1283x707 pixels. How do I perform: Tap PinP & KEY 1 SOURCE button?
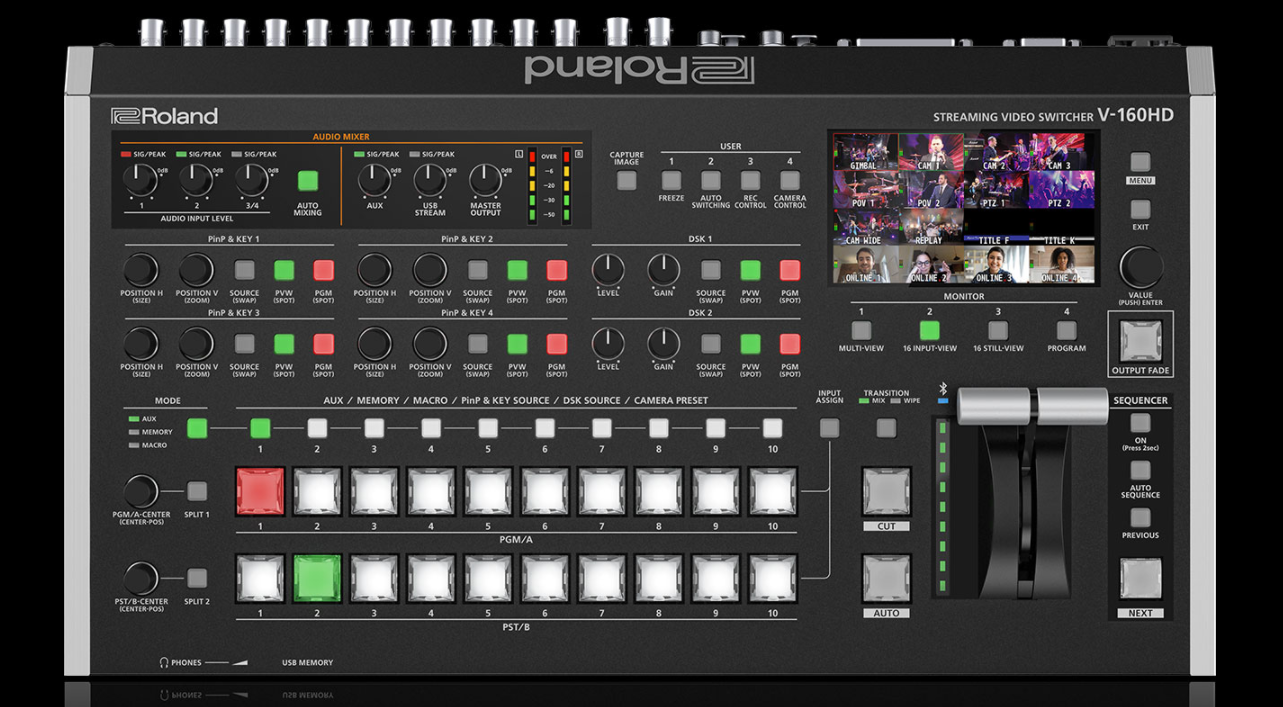coord(244,270)
